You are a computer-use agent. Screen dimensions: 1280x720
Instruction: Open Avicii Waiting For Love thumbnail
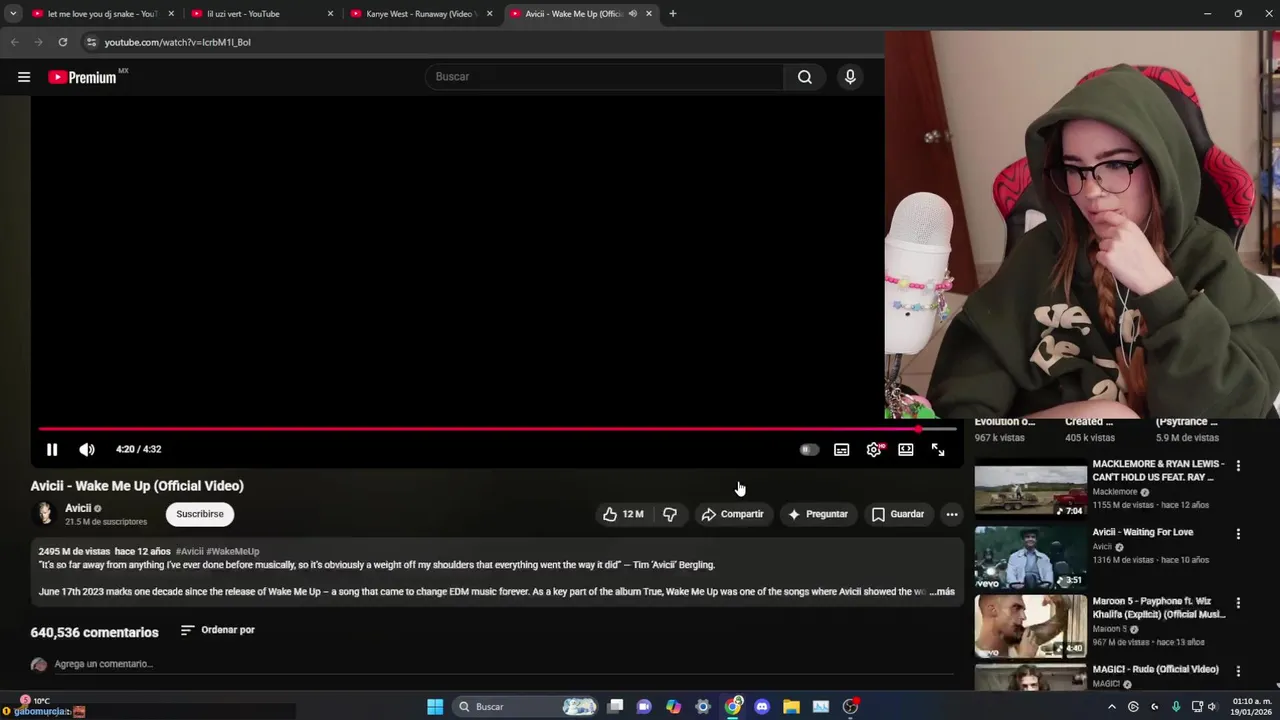(x=1030, y=557)
